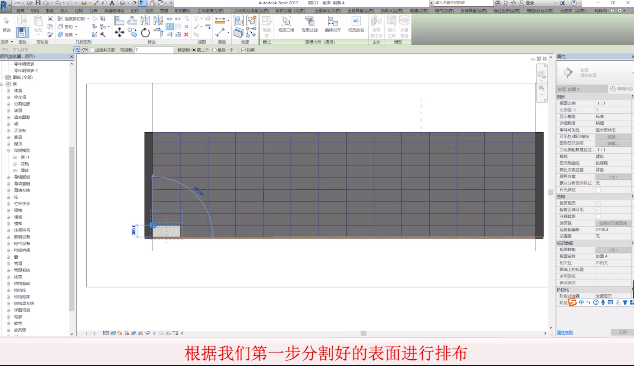Image resolution: width=634 pixels, height=366 pixels.
Task: Open the Insert ribbon tab
Action: (x=64, y=11)
